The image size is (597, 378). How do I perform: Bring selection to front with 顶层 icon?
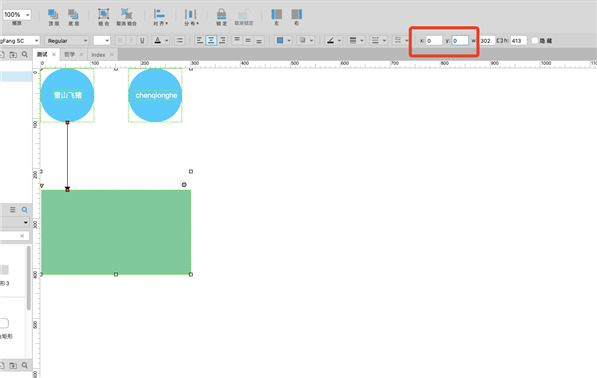click(53, 17)
